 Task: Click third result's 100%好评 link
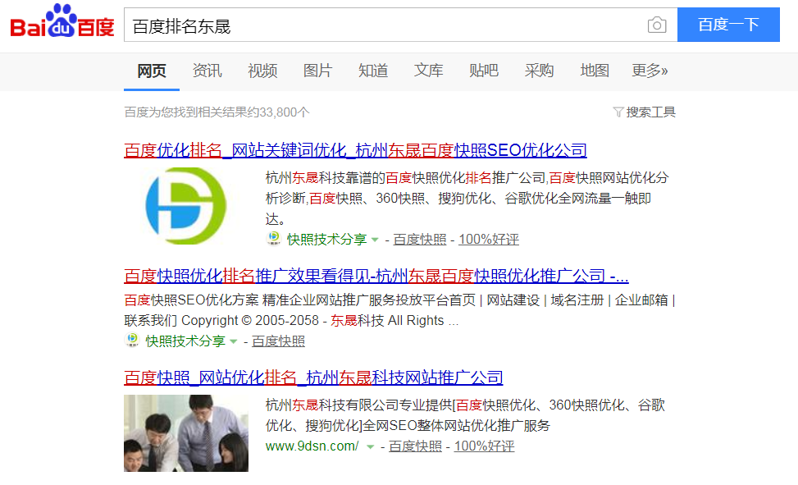click(484, 446)
